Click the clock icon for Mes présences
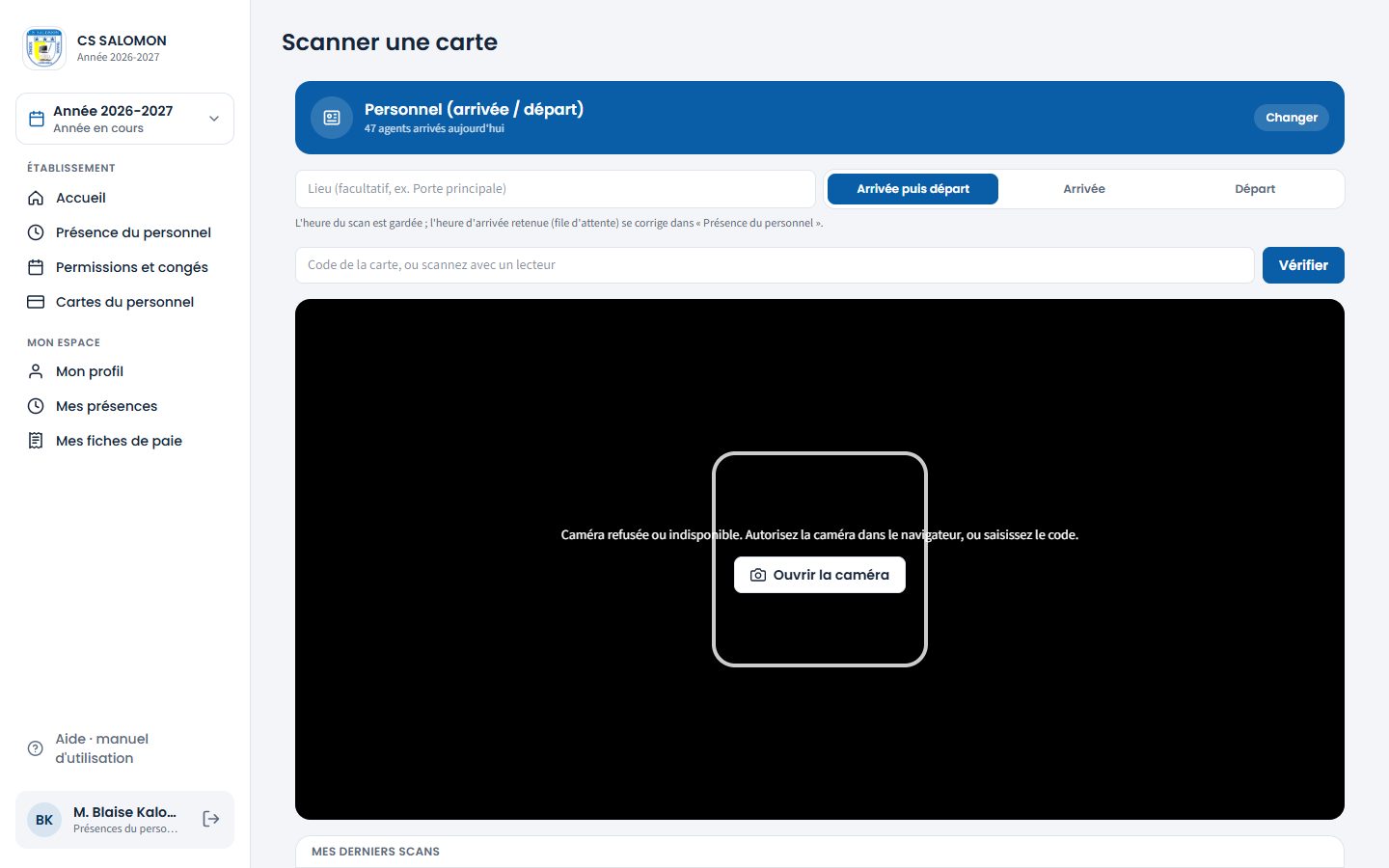This screenshot has width=1389, height=868. [36, 406]
